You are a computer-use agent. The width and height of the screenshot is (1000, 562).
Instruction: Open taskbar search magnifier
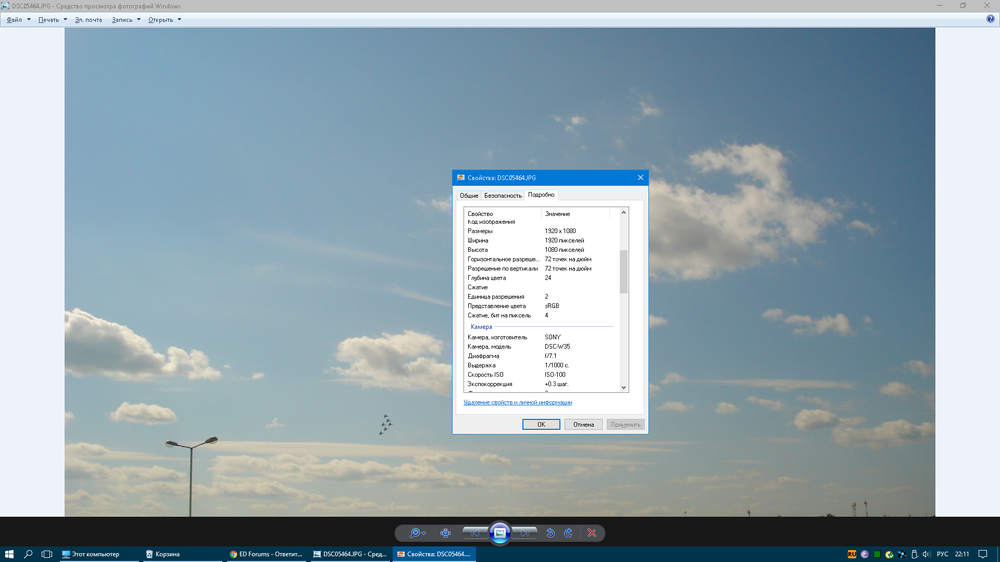[x=28, y=554]
